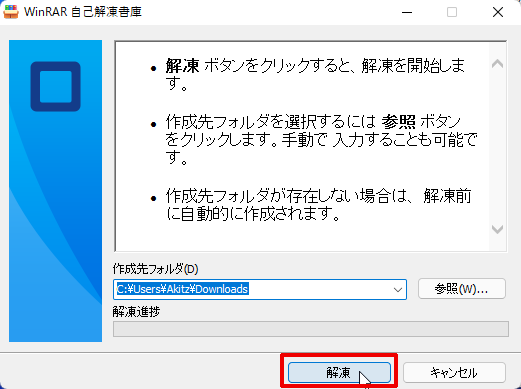Click the scroll down arrow in instructions
Image resolution: width=521 pixels, height=389 pixels.
[497, 229]
